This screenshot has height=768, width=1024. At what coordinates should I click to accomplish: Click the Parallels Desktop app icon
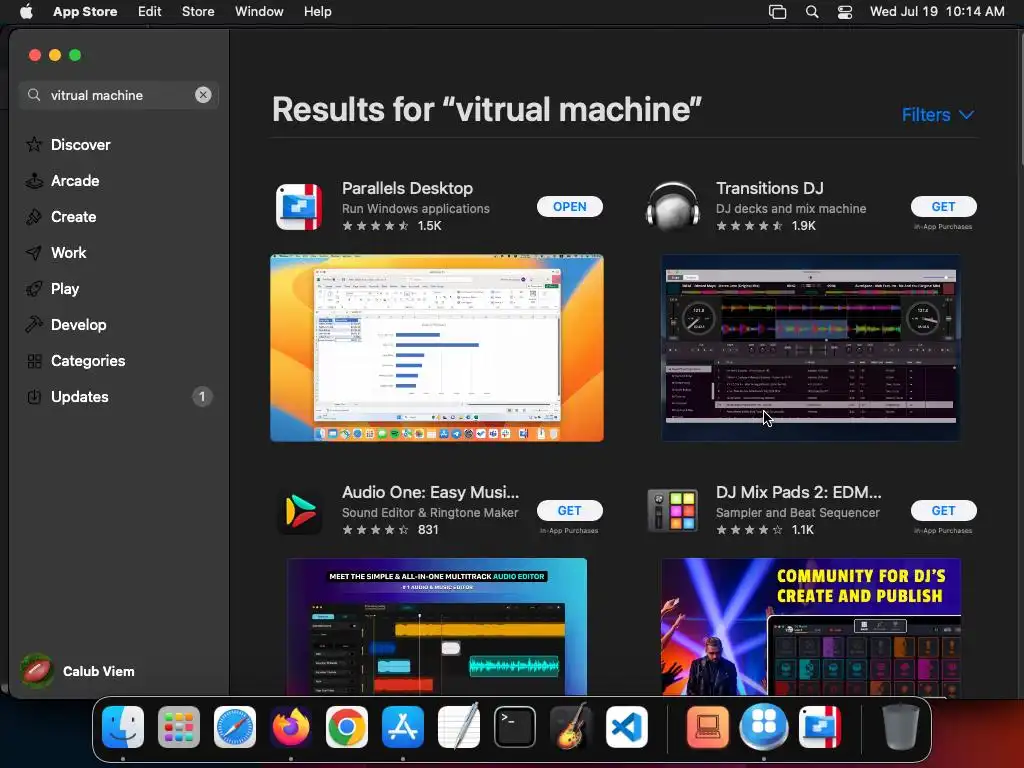(299, 207)
